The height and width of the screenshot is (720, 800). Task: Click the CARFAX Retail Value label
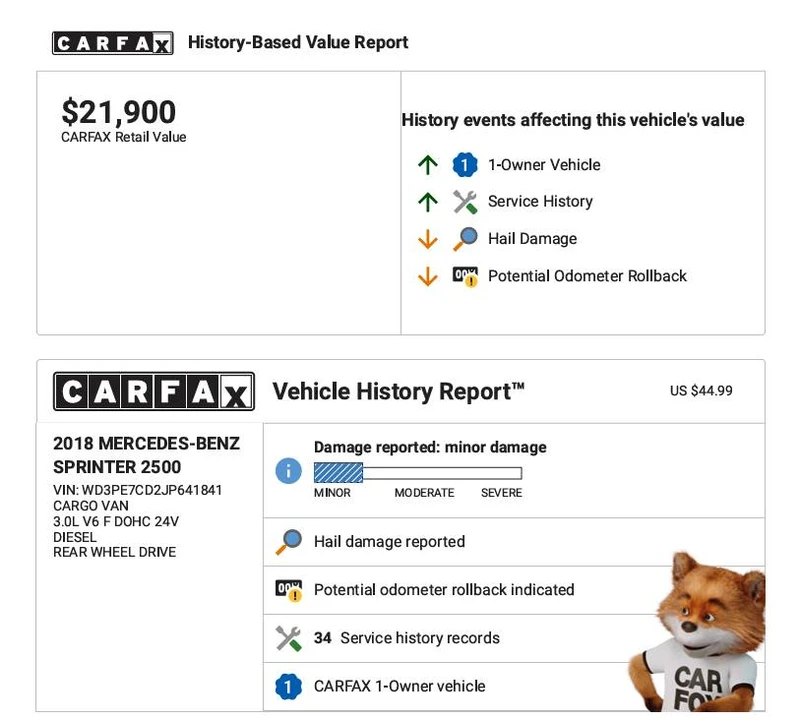(123, 137)
